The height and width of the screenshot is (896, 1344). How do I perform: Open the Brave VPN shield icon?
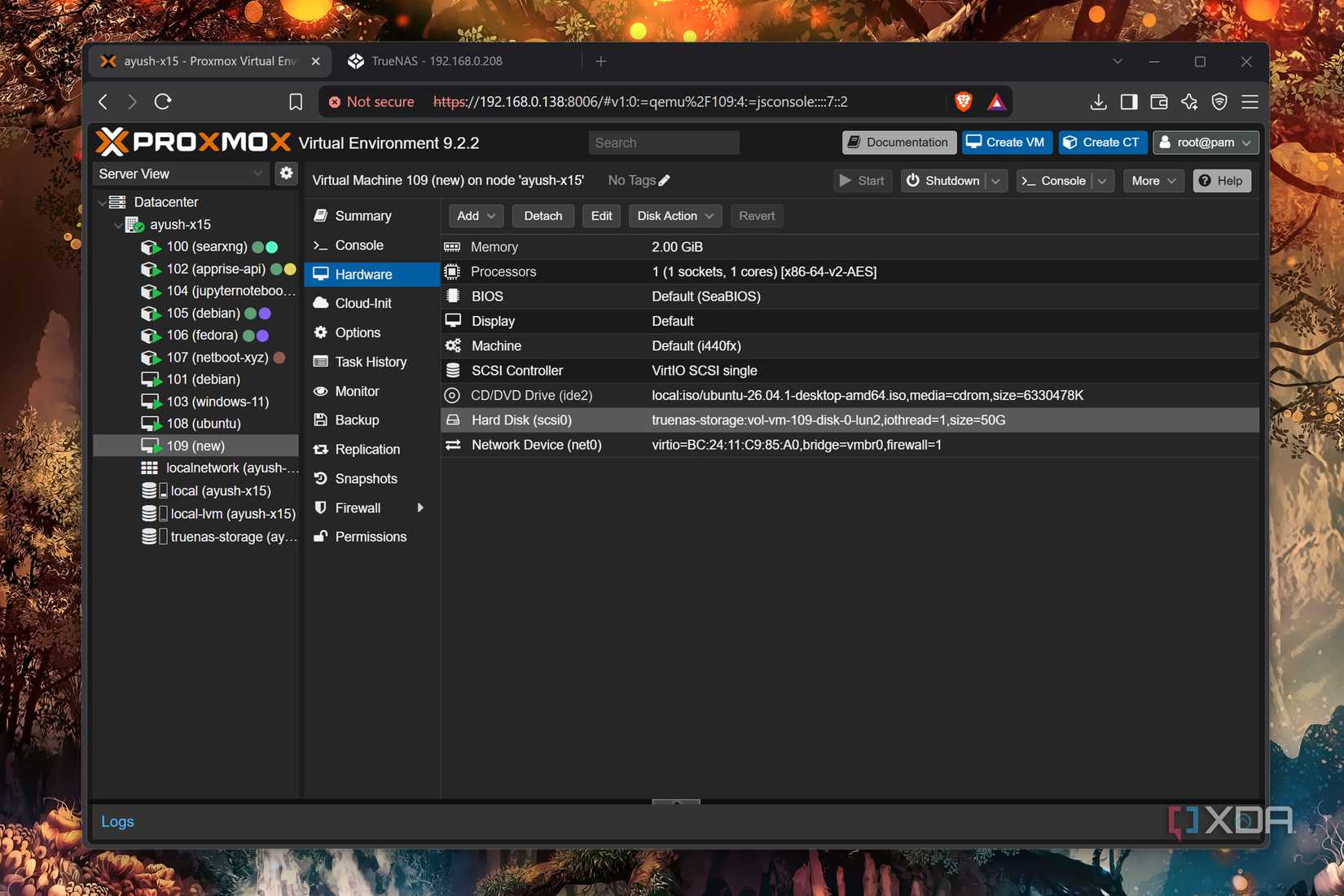(1219, 102)
